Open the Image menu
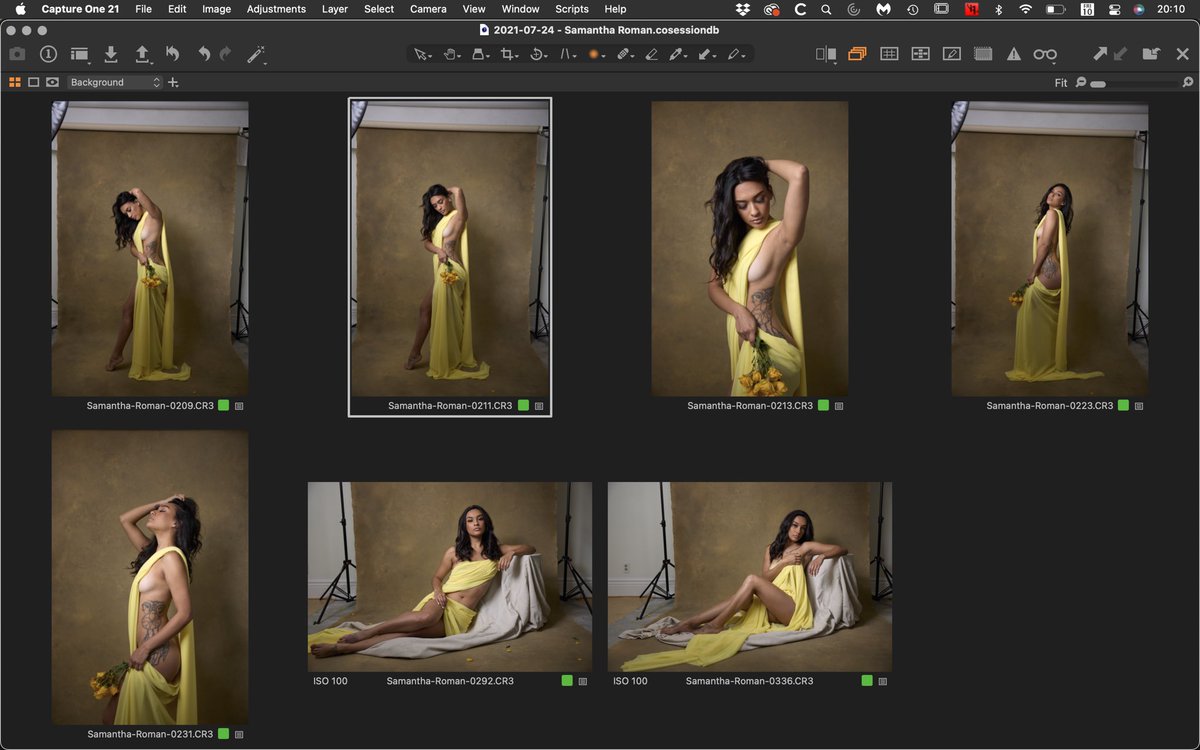 [x=216, y=9]
